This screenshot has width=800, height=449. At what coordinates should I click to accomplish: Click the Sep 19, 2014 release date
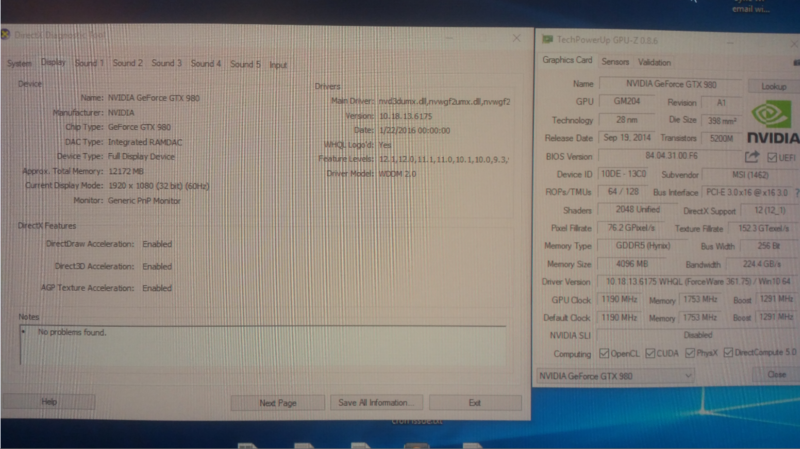(x=627, y=138)
